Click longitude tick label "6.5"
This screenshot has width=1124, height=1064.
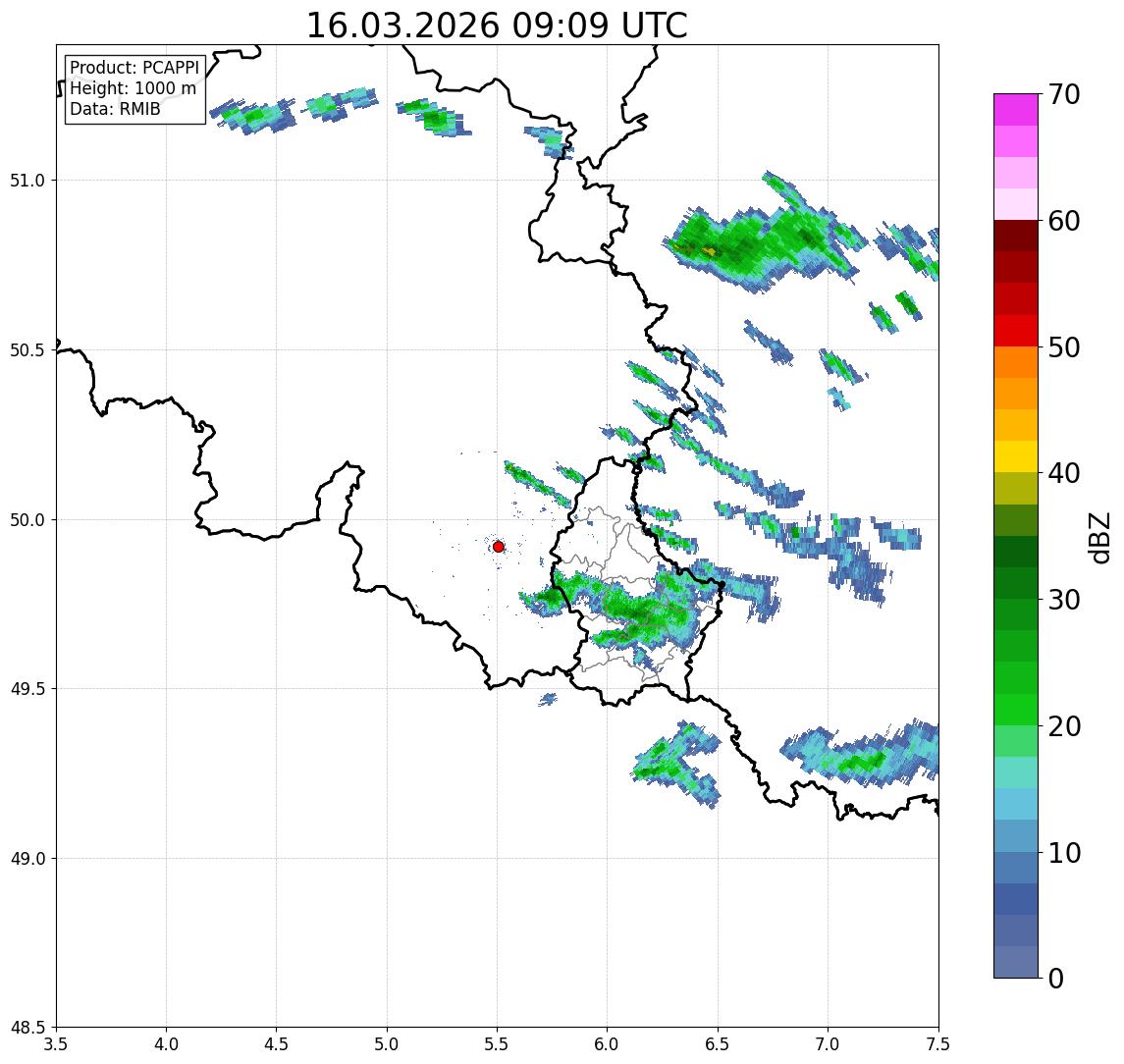coord(718,1044)
